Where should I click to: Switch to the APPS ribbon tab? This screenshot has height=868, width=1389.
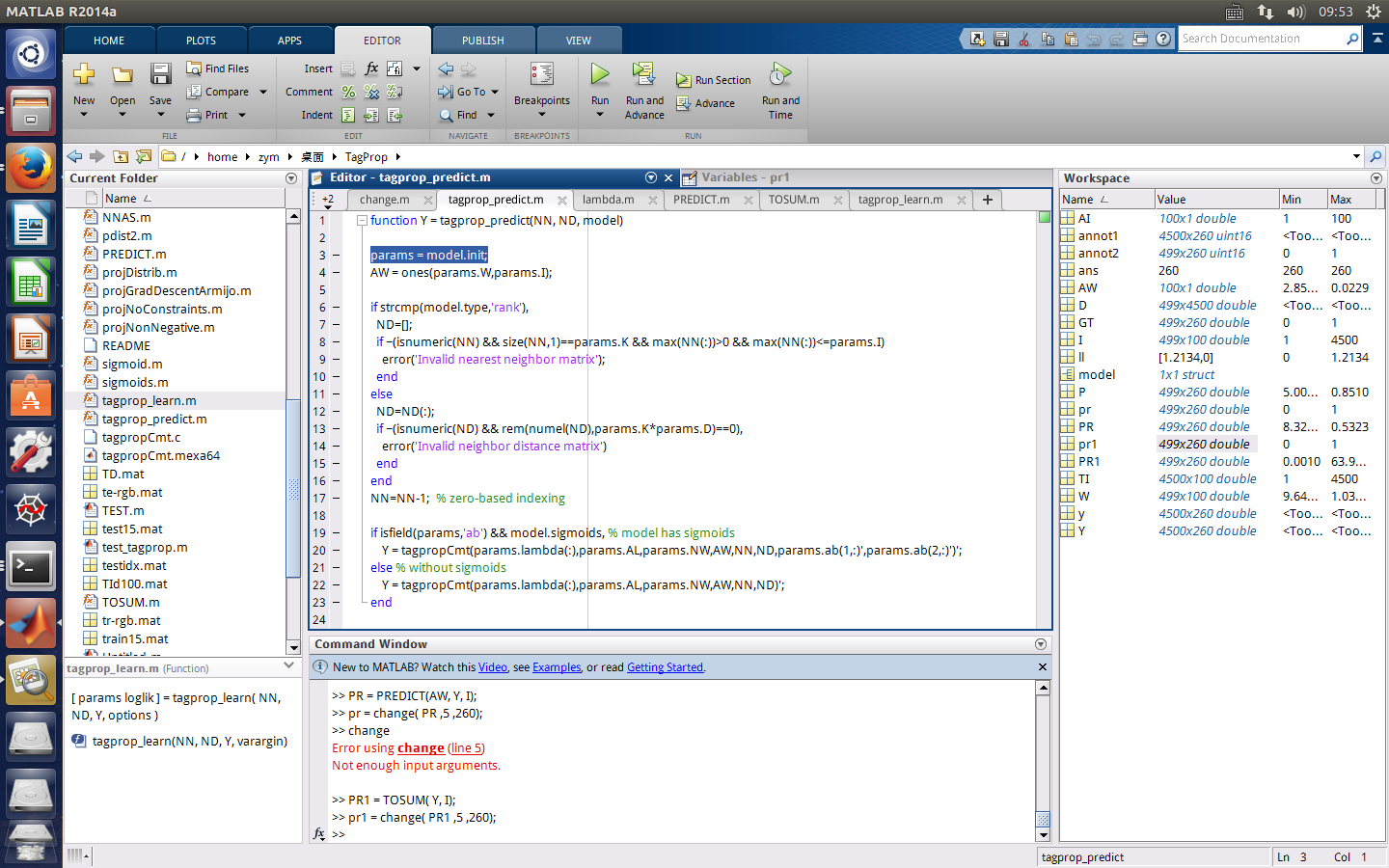[x=289, y=41]
